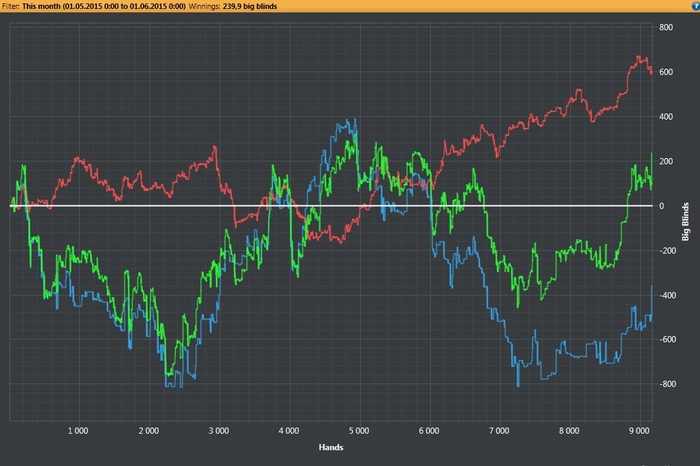Click the '239,9 big blinds' winnings value
This screenshot has height=466, width=700.
coord(250,6)
